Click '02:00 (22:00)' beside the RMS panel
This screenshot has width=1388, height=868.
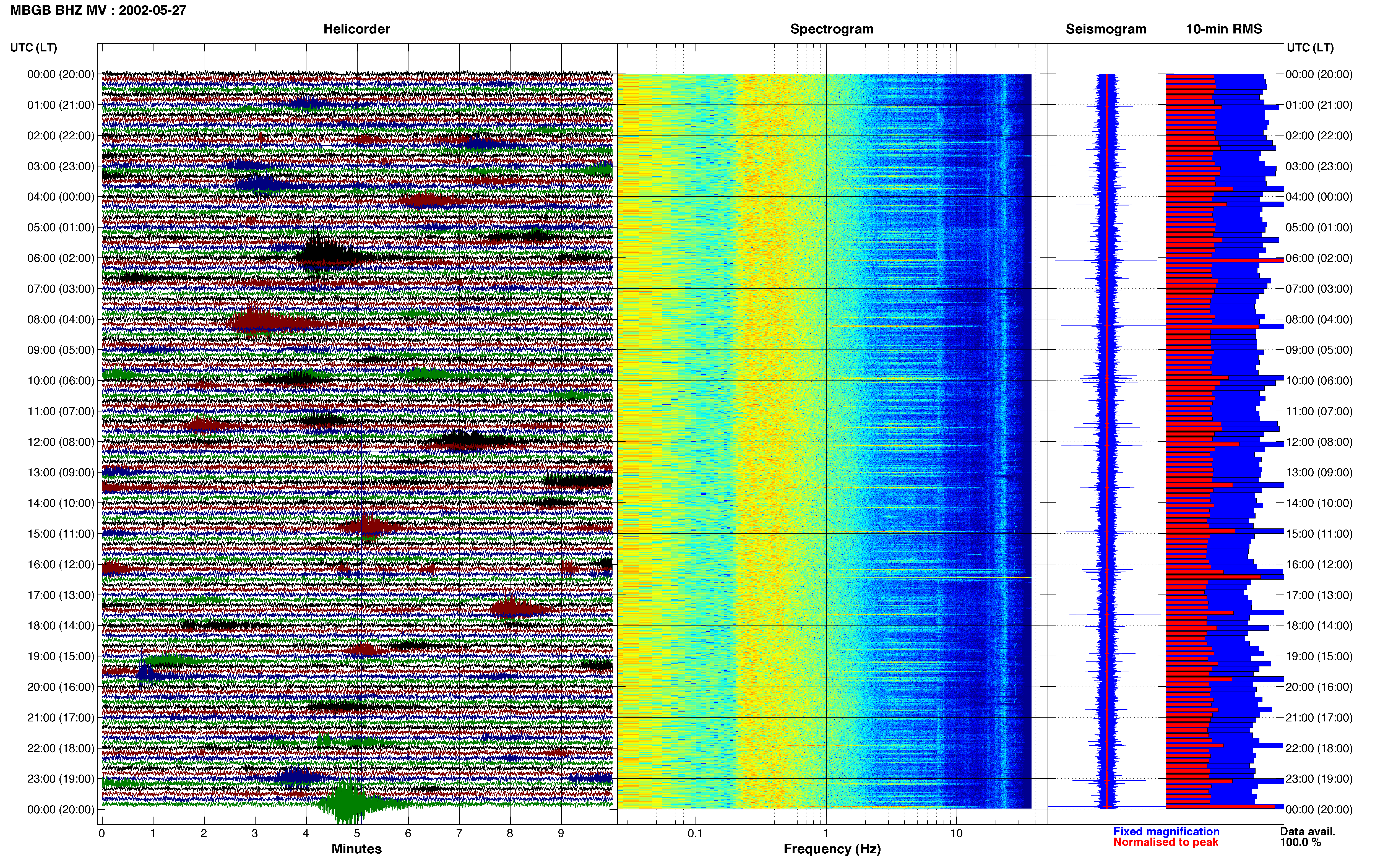[1319, 135]
